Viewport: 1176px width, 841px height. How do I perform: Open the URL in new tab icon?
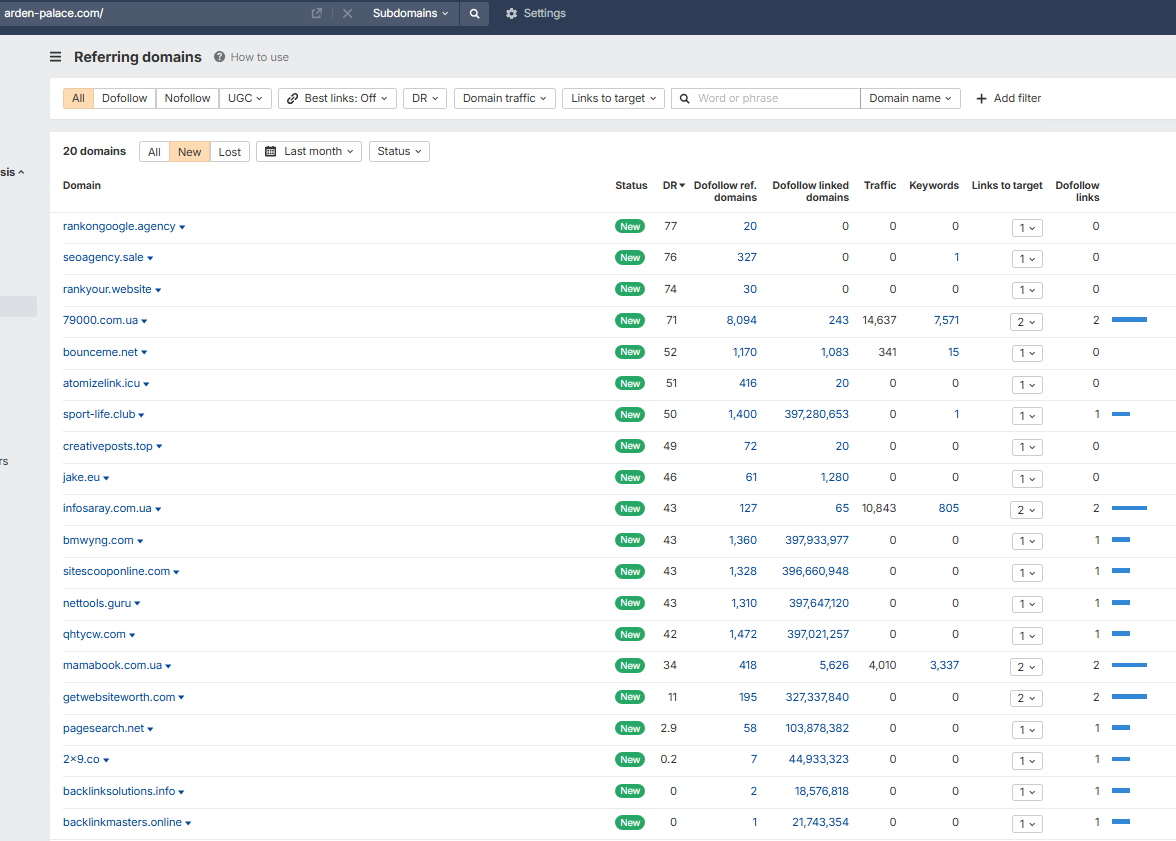tap(317, 14)
